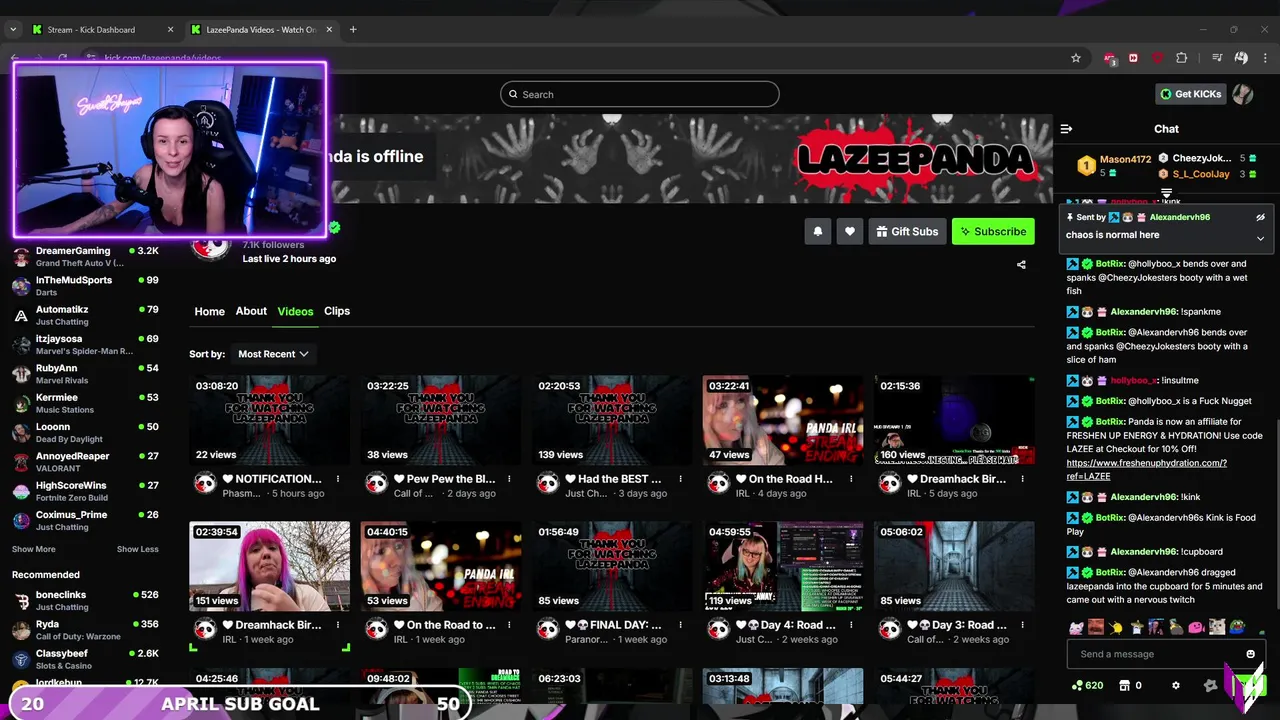Click the white cat face emote
1280x720 pixels.
click(1216, 627)
